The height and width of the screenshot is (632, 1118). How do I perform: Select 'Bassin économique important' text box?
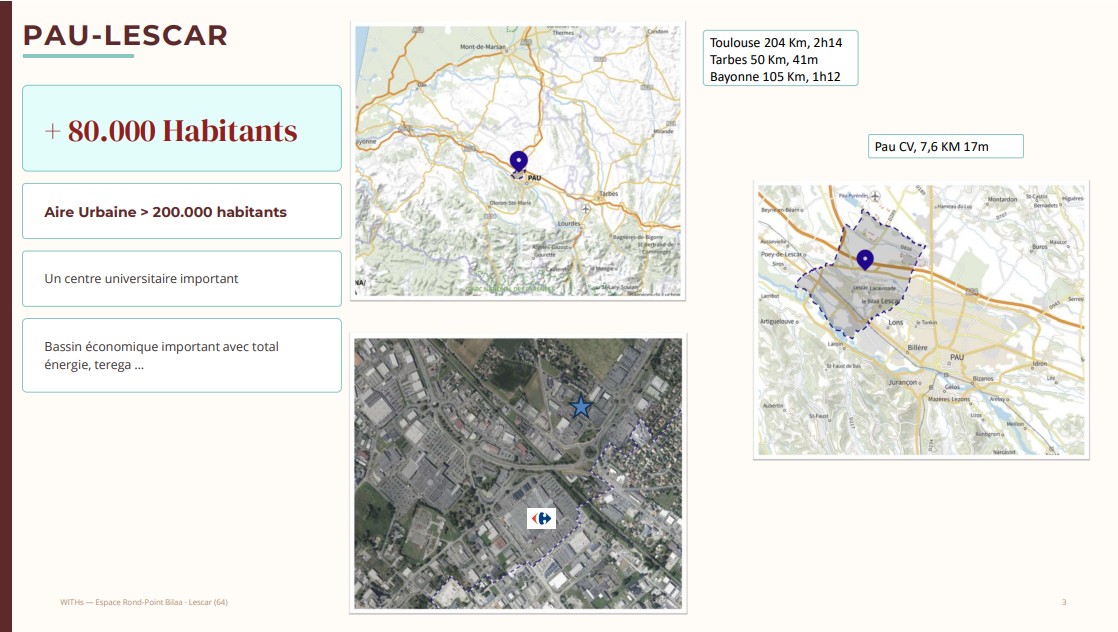[182, 355]
